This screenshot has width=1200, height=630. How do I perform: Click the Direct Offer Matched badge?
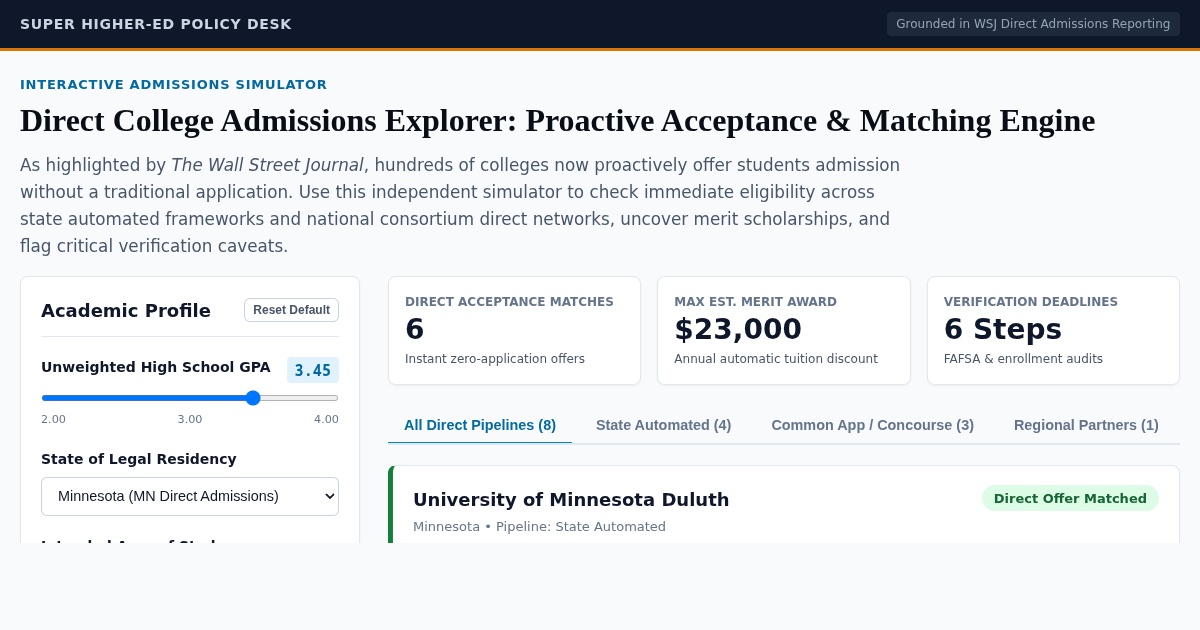[1070, 498]
